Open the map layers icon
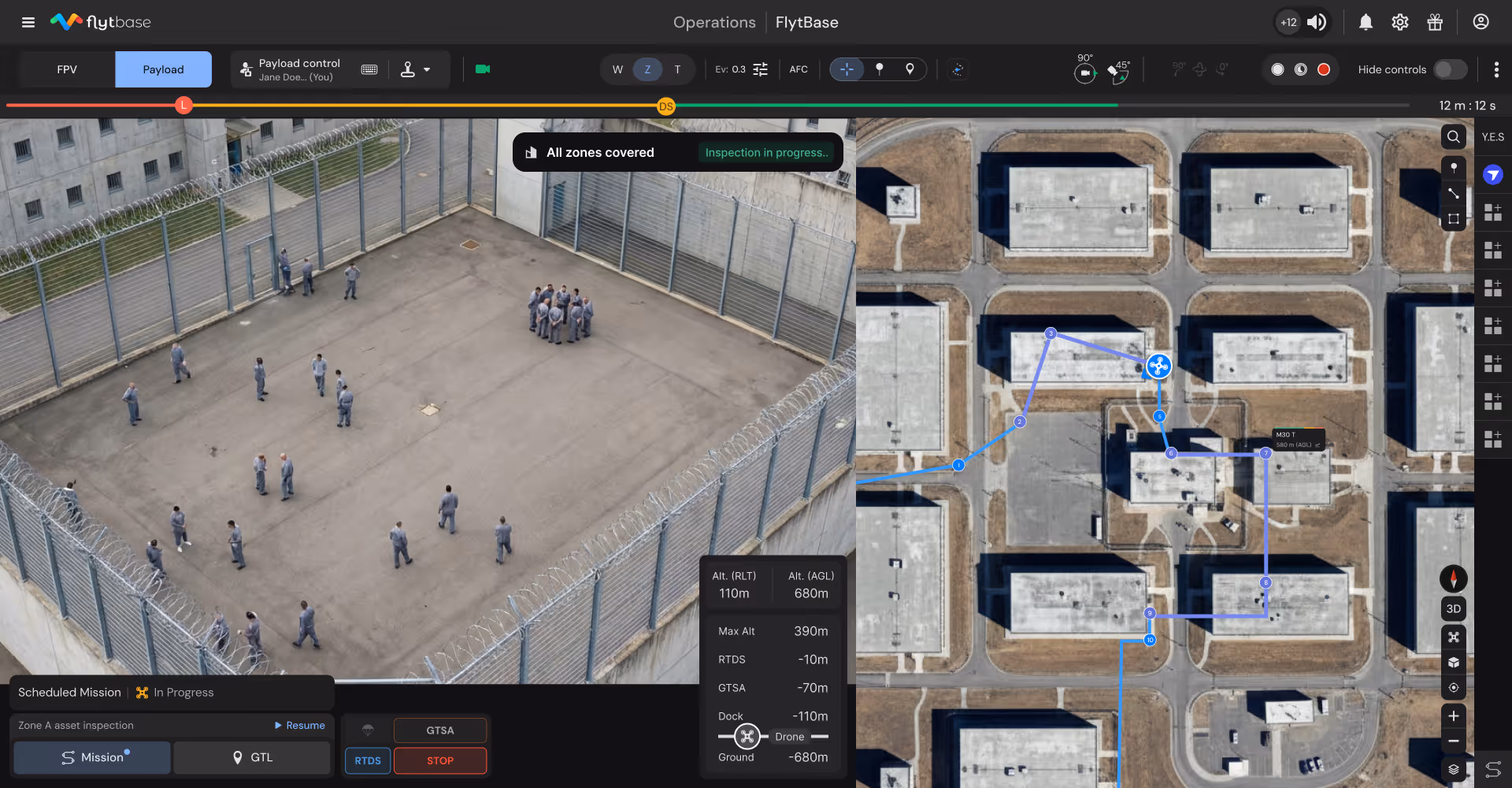Viewport: 1512px width, 788px height. [x=1454, y=769]
